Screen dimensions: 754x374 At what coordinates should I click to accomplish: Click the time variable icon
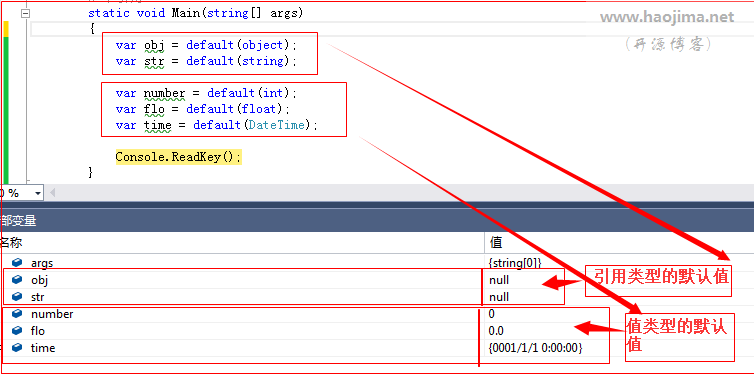click(x=17, y=347)
